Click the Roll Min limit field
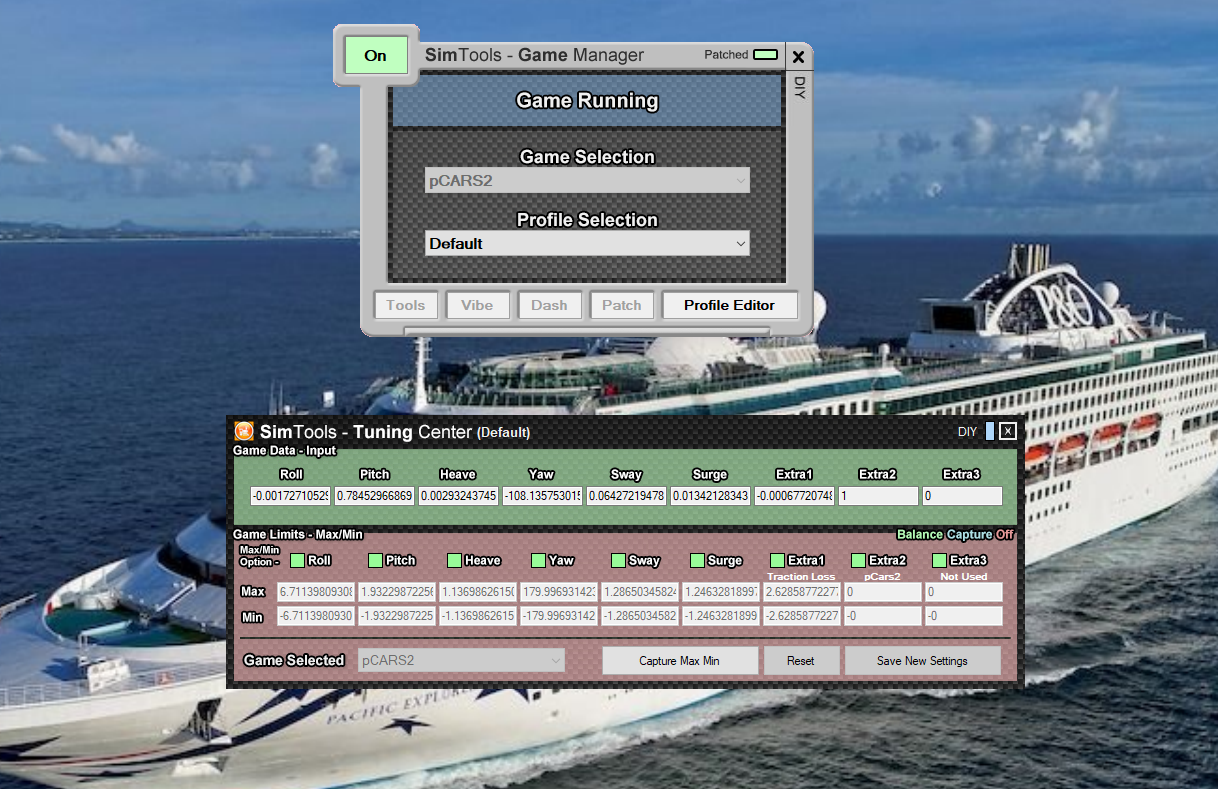1218x789 pixels. pos(315,616)
